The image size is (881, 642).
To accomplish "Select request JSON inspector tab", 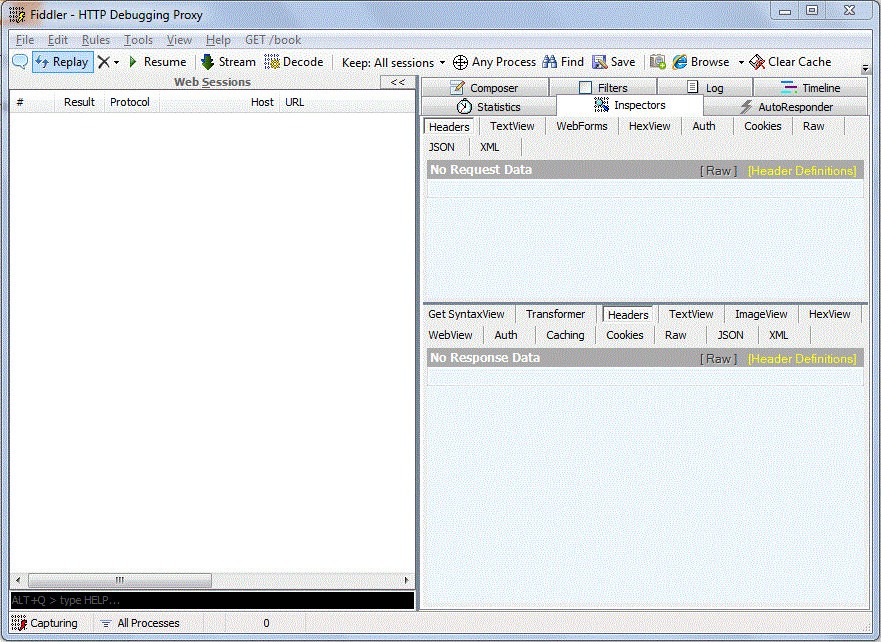I will [x=442, y=147].
